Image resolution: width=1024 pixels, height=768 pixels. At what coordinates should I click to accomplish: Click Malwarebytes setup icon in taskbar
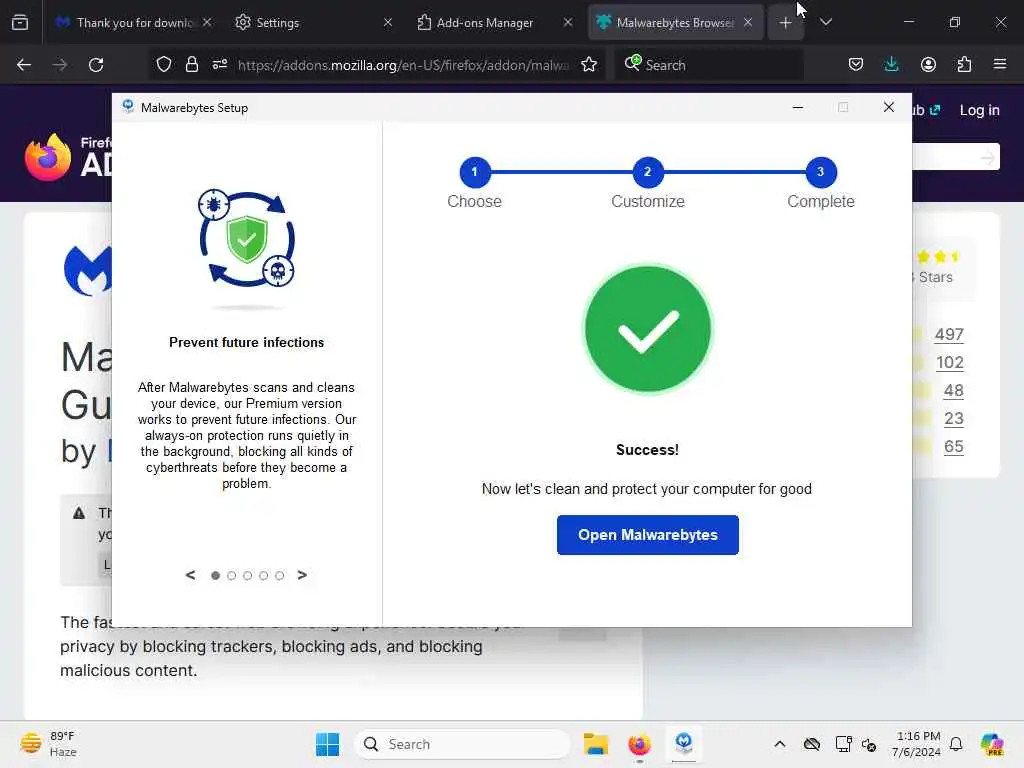(x=684, y=744)
